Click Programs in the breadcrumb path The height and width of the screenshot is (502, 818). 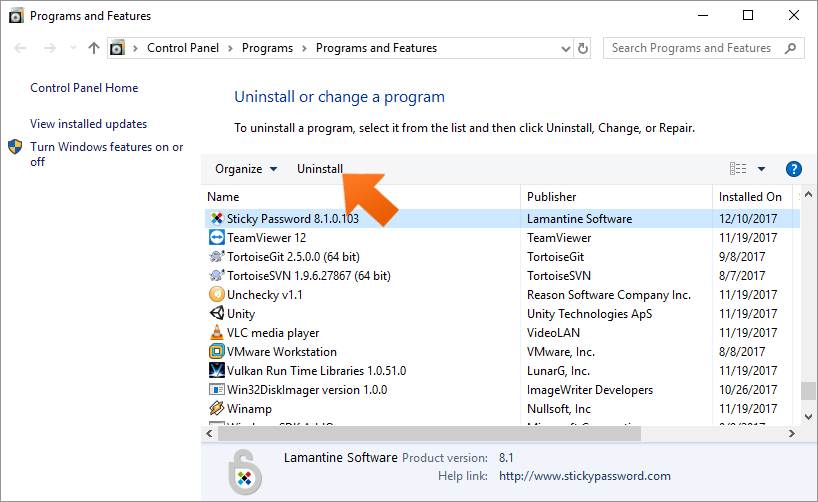267,48
